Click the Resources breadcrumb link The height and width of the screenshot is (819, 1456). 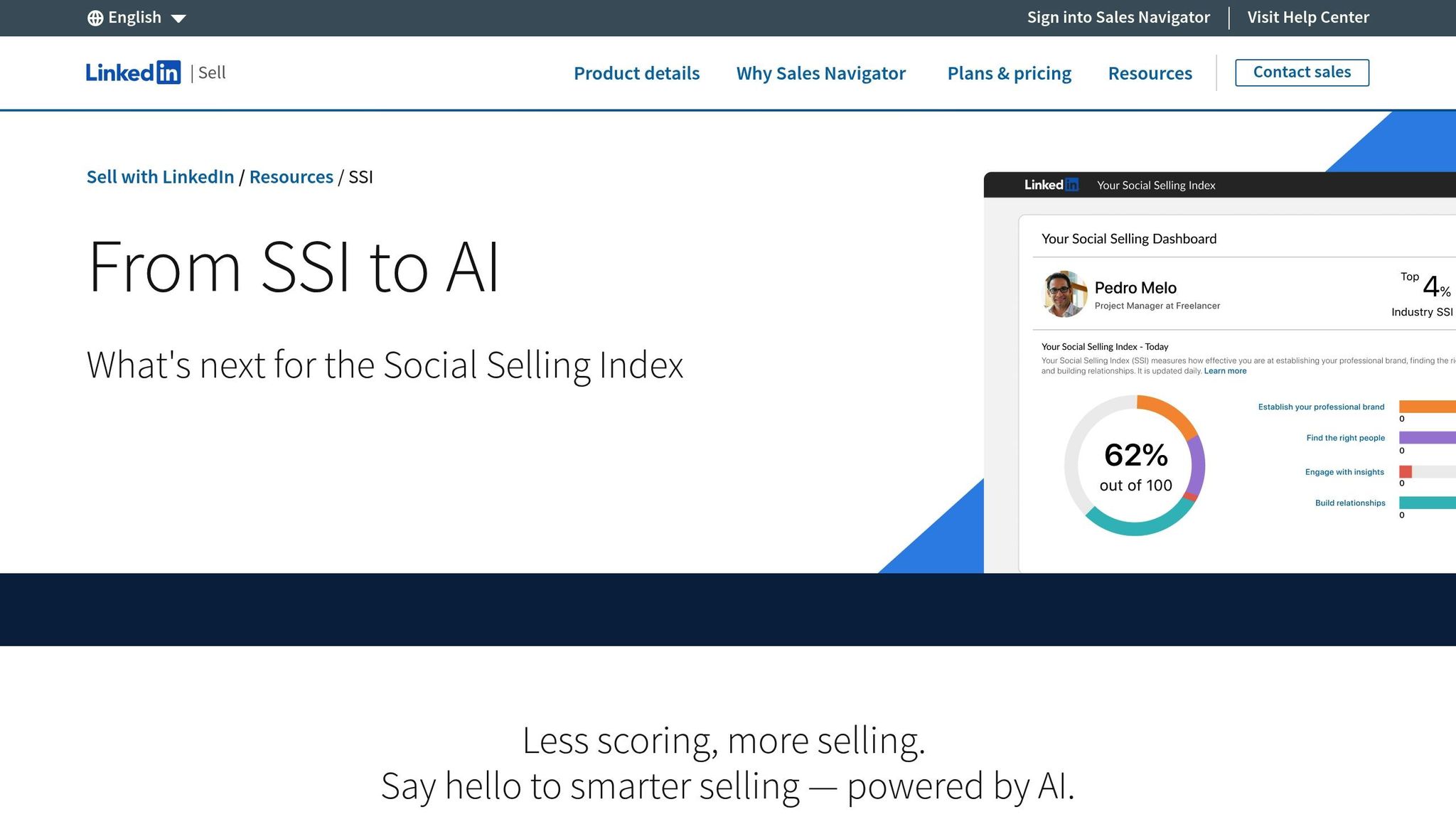click(x=291, y=177)
